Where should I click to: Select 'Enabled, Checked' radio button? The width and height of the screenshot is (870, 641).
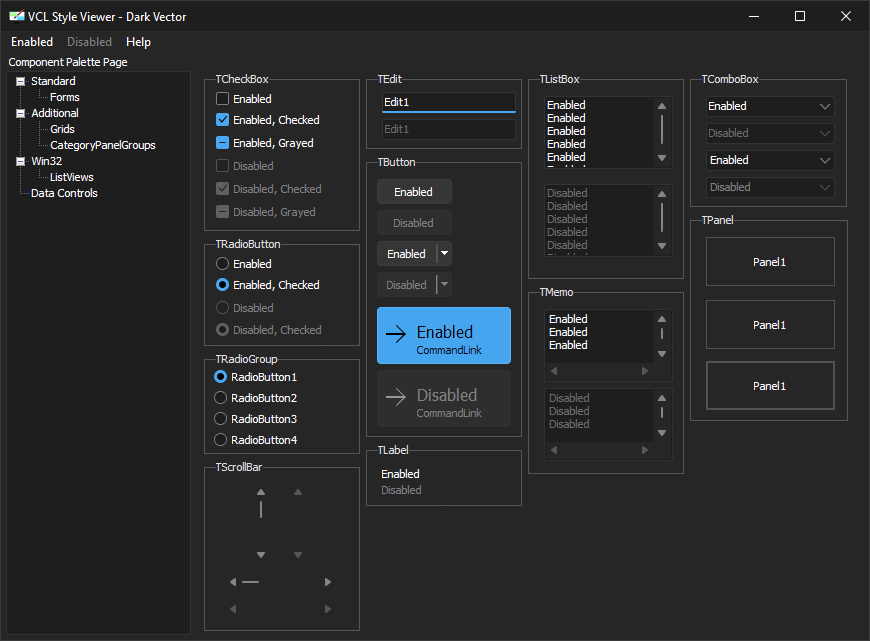pos(222,285)
